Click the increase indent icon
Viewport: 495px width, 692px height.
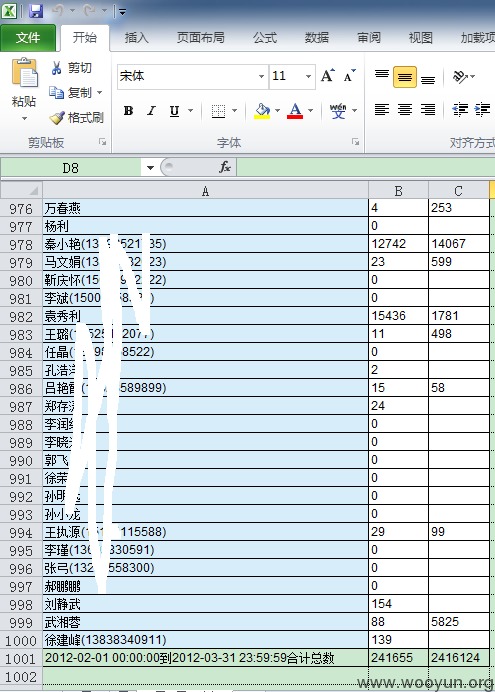coord(483,109)
